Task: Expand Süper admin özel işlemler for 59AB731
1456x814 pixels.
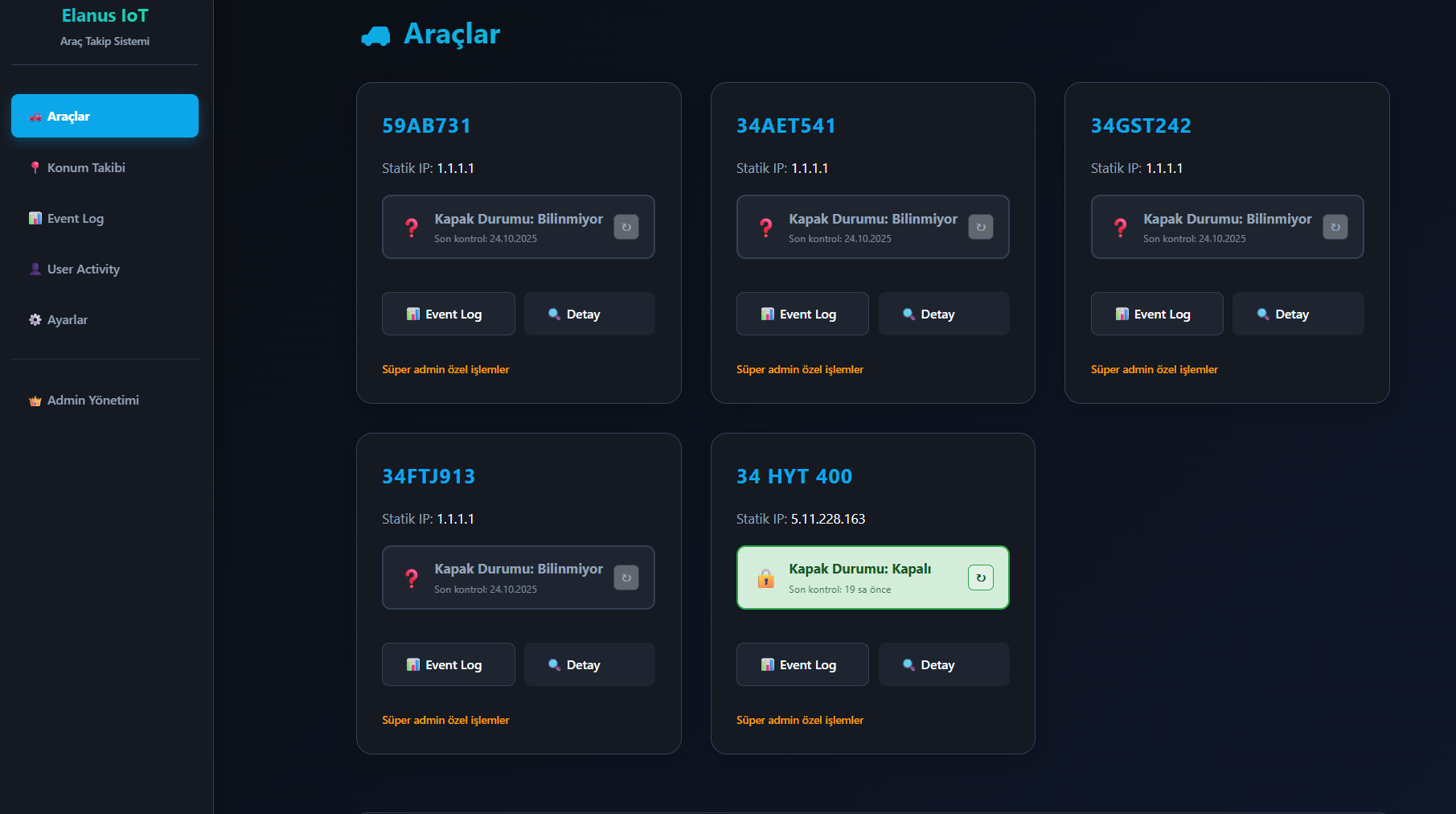Action: (x=445, y=369)
